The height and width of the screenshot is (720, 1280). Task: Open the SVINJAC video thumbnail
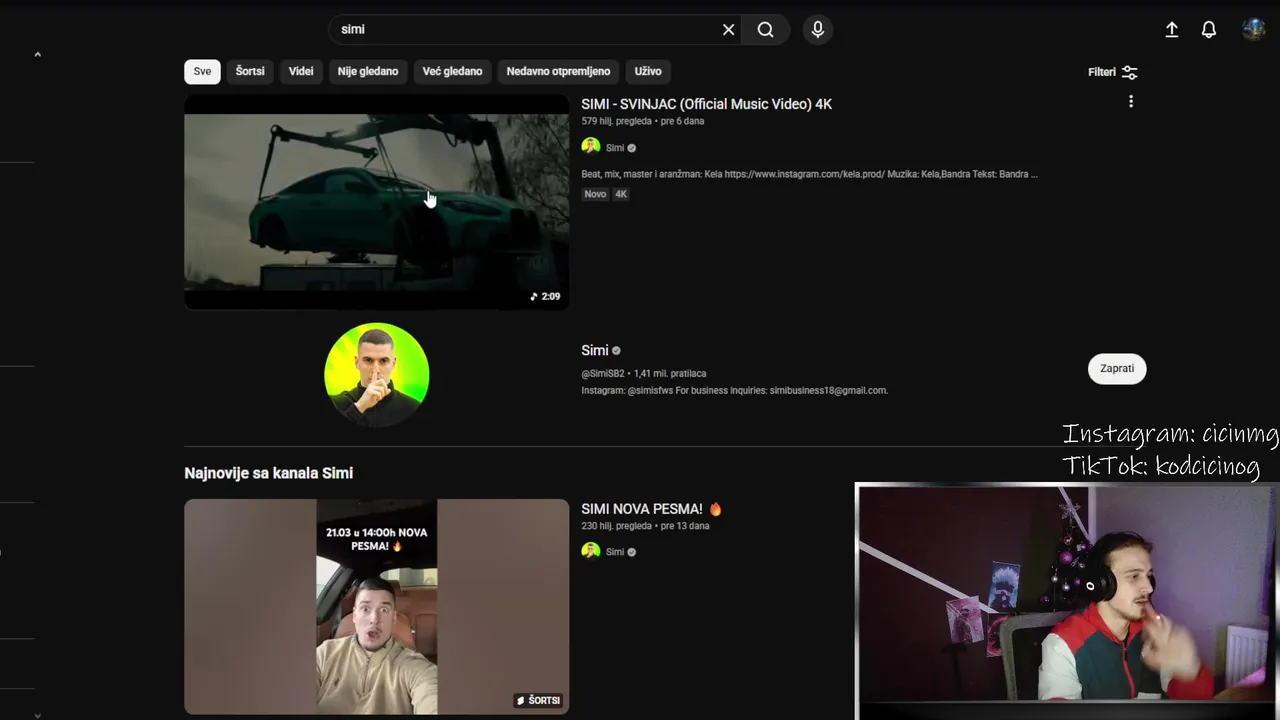(x=377, y=202)
